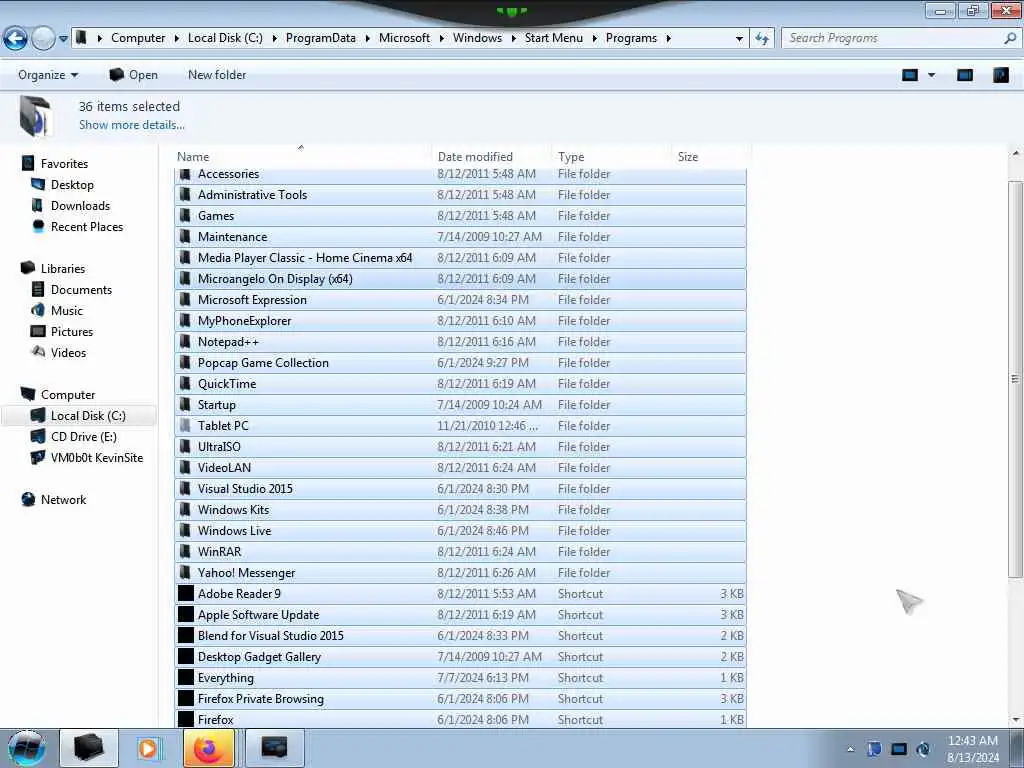Show hidden tray icons arrow
This screenshot has width=1024, height=768.
point(850,750)
